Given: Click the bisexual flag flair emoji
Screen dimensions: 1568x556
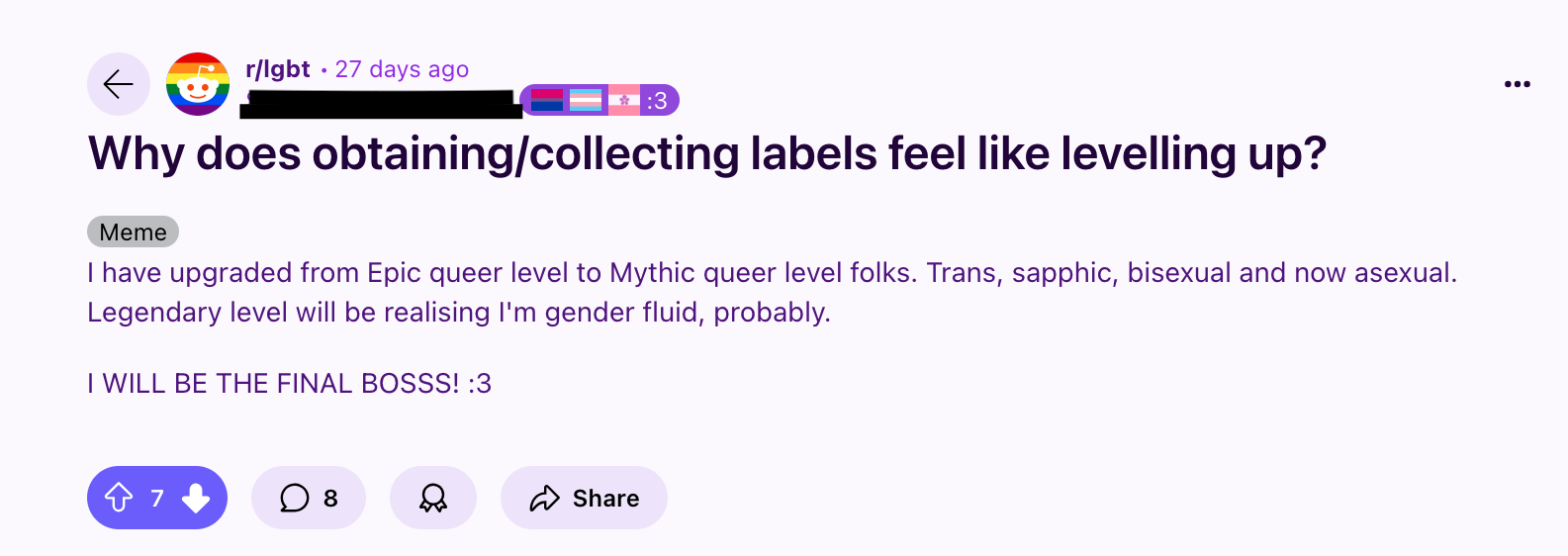Looking at the screenshot, I should point(547,100).
